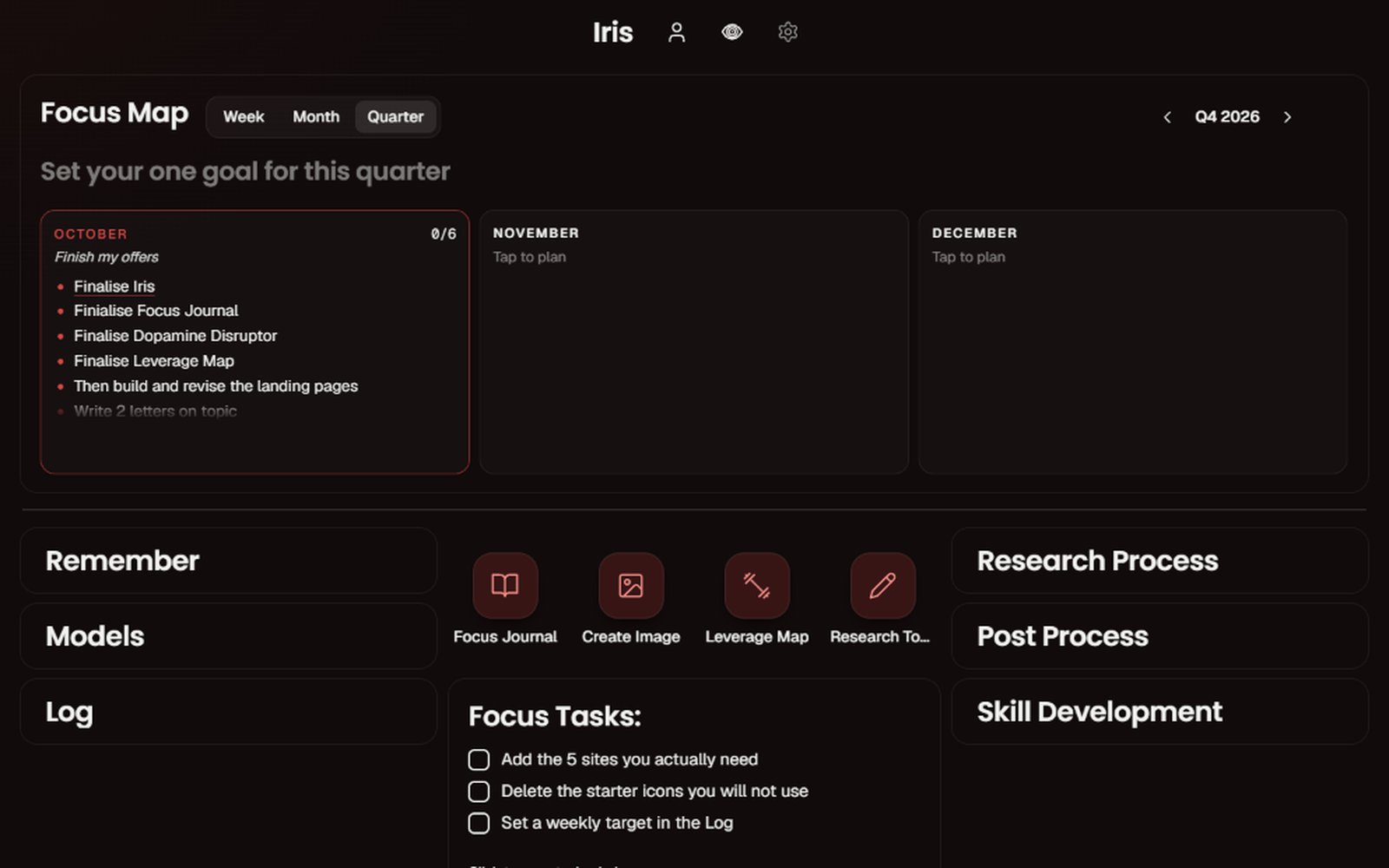
Task: Expand the Remember panel
Action: point(228,561)
